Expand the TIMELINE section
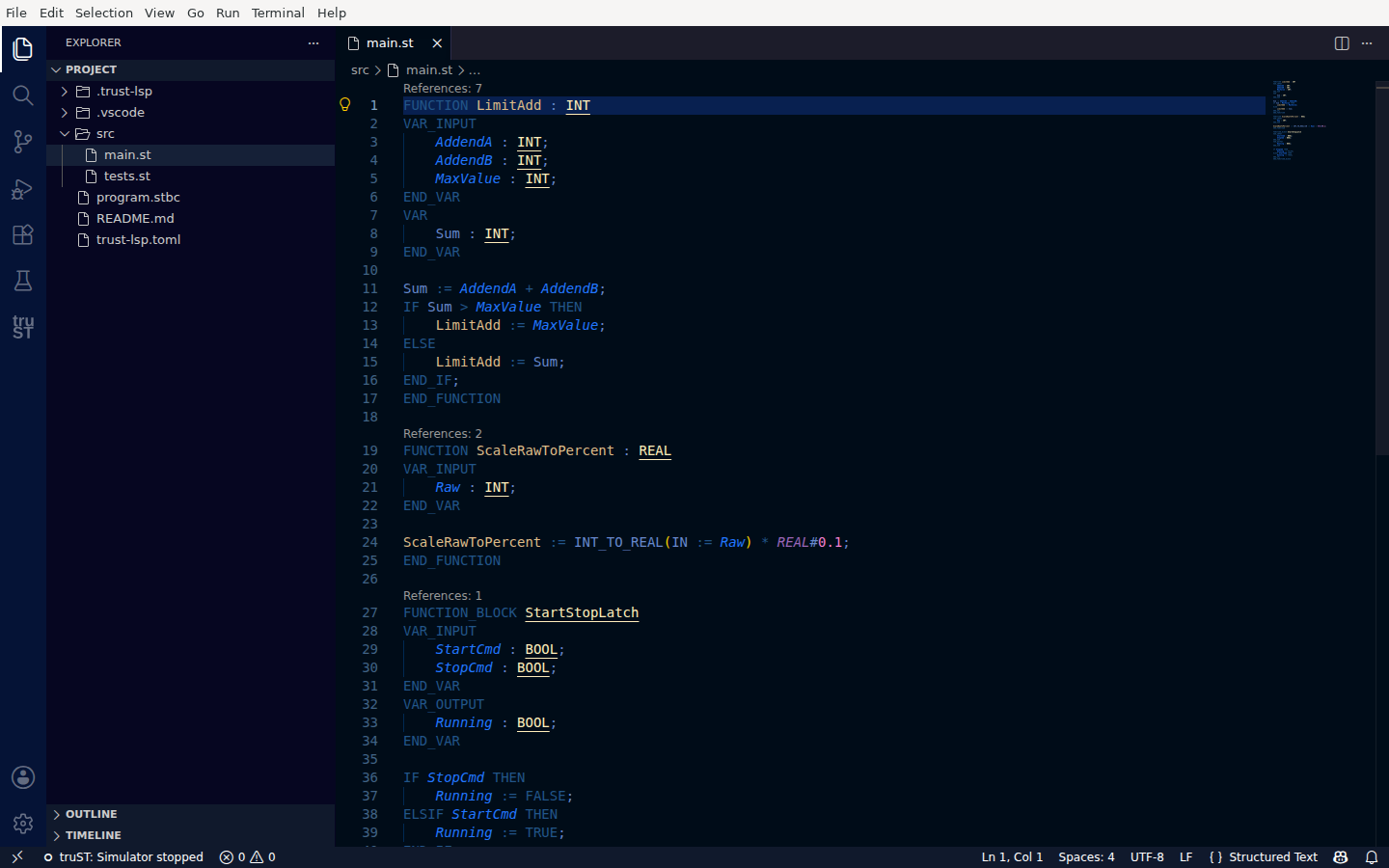 point(190,835)
